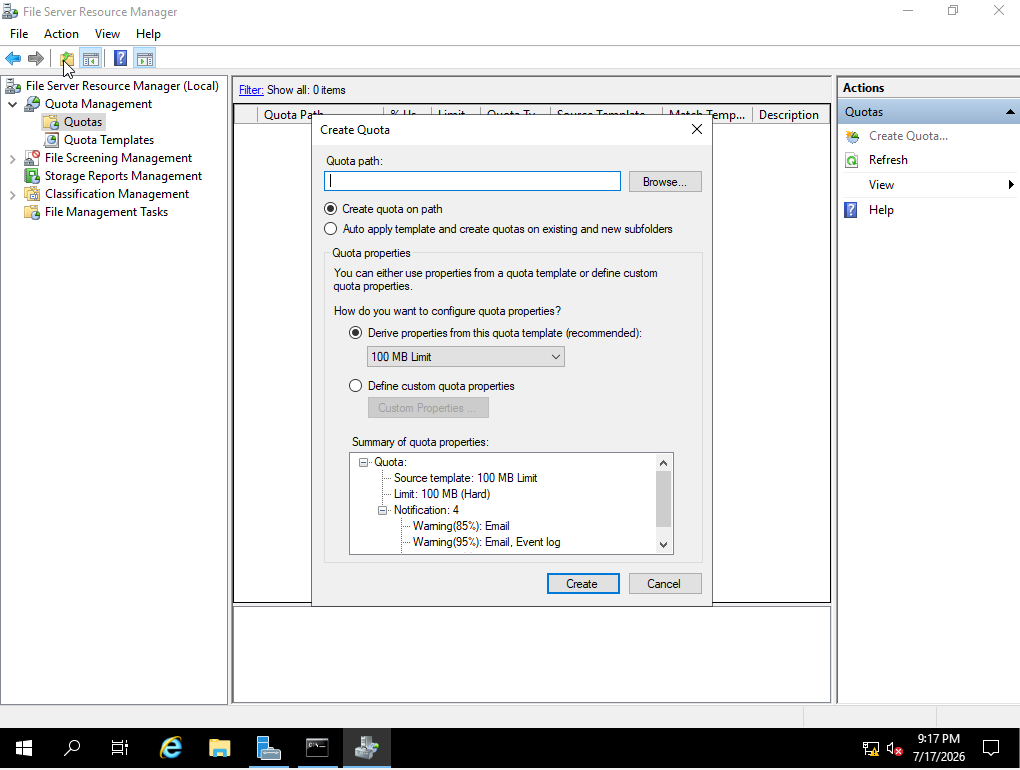Click the Description column header
This screenshot has width=1020, height=770.
[790, 114]
